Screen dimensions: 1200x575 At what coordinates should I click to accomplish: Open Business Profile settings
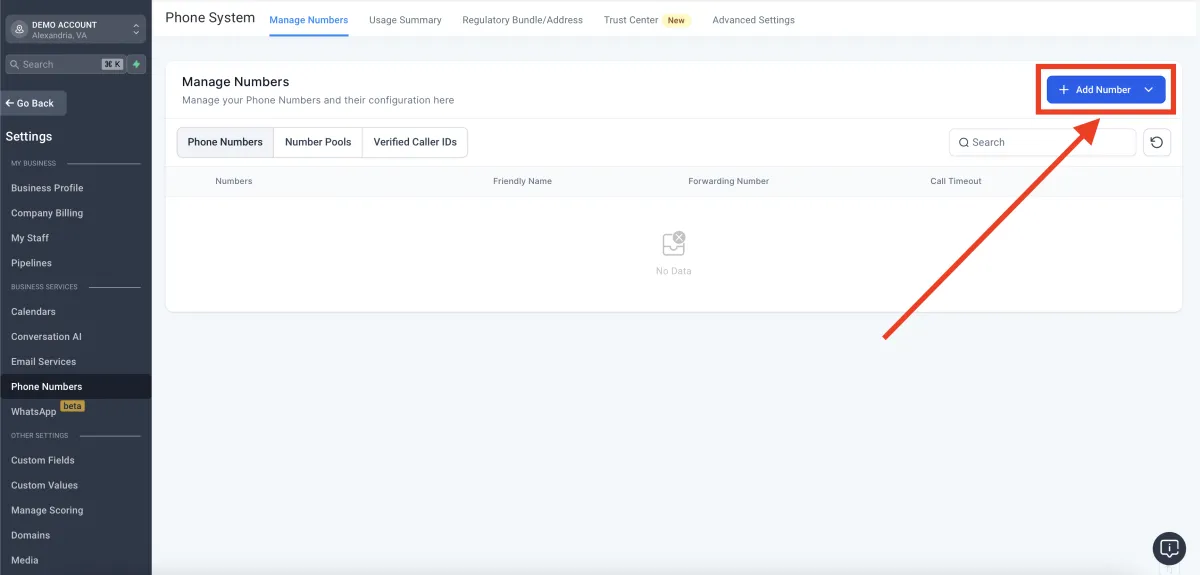tap(47, 188)
